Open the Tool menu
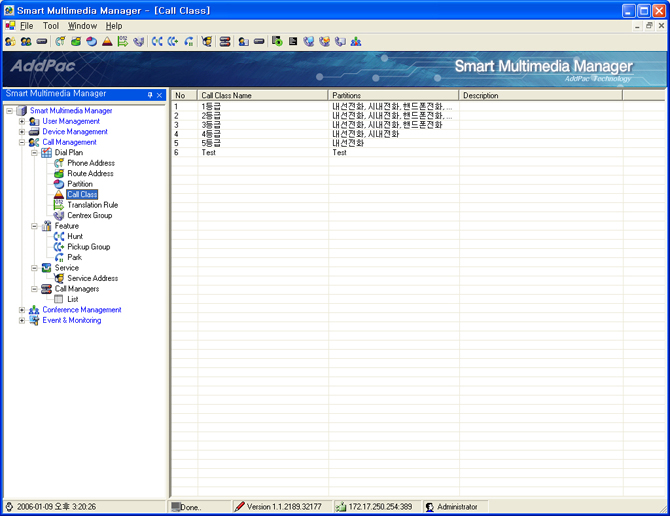 point(51,26)
